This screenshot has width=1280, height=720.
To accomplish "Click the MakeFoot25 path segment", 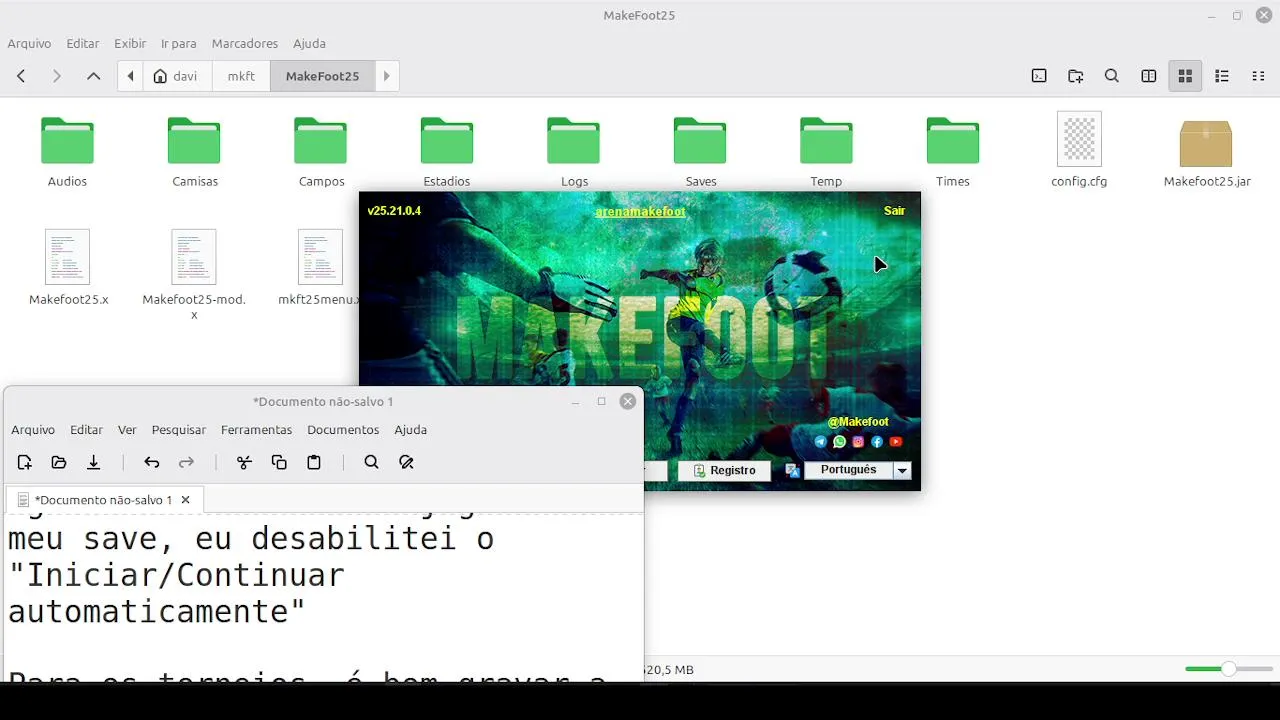I will 322,76.
